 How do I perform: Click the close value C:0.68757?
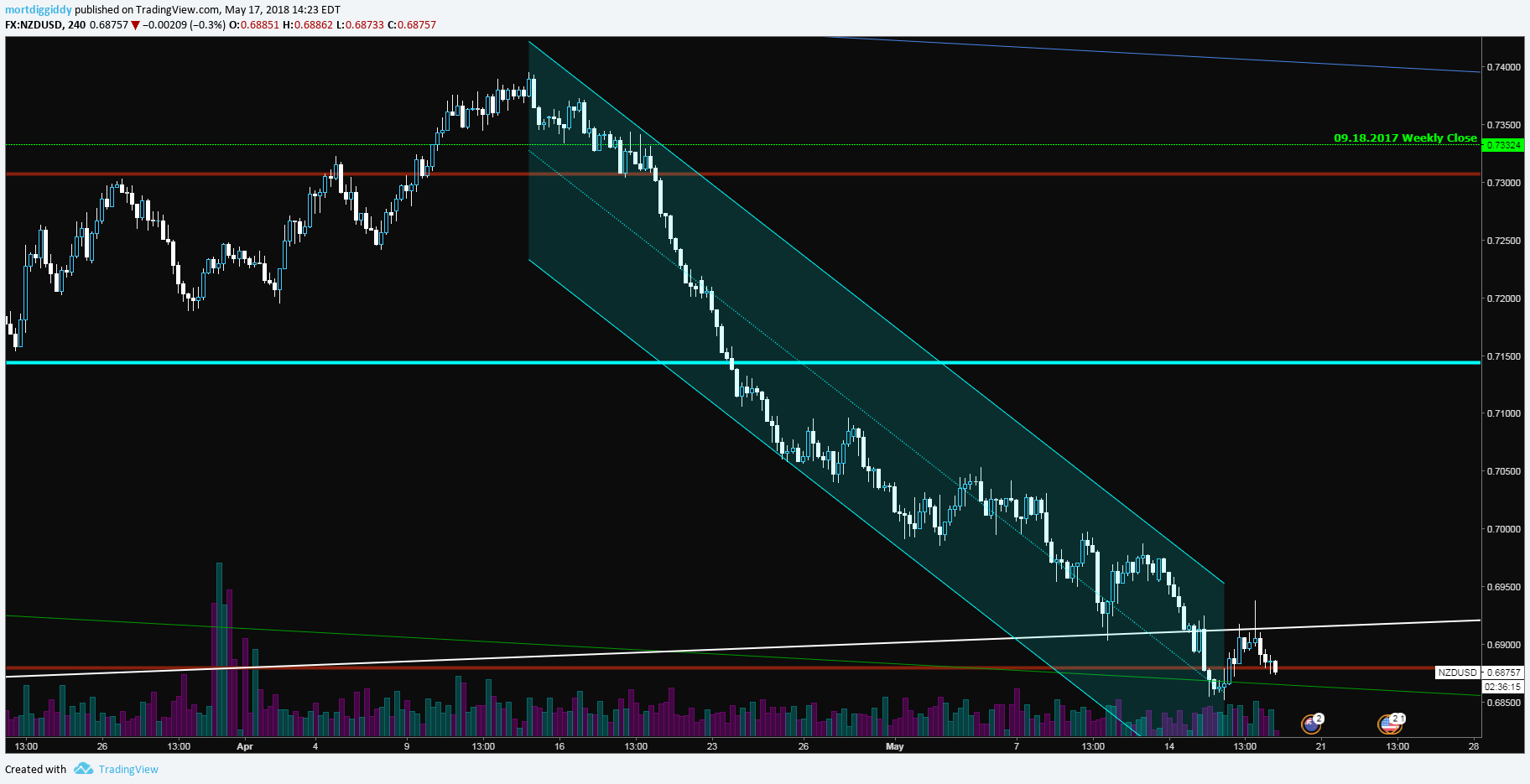412,25
